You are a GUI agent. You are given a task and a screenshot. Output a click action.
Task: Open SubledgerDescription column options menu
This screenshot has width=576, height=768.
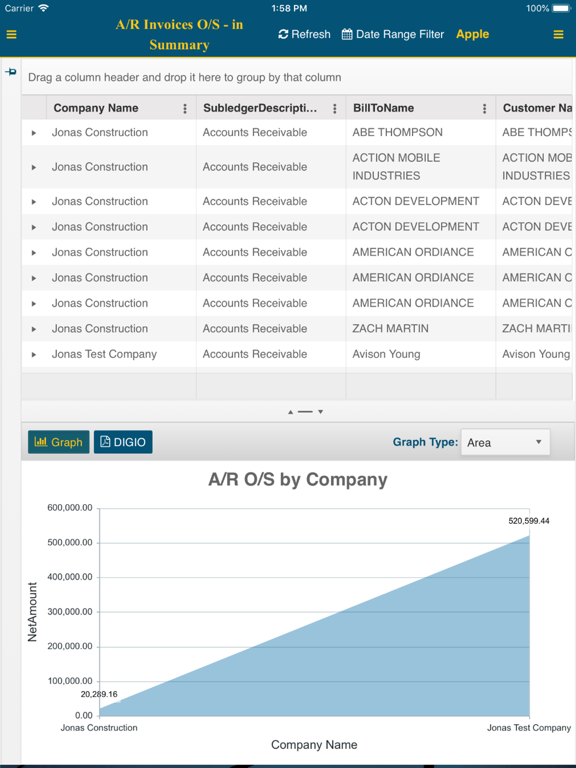335,108
